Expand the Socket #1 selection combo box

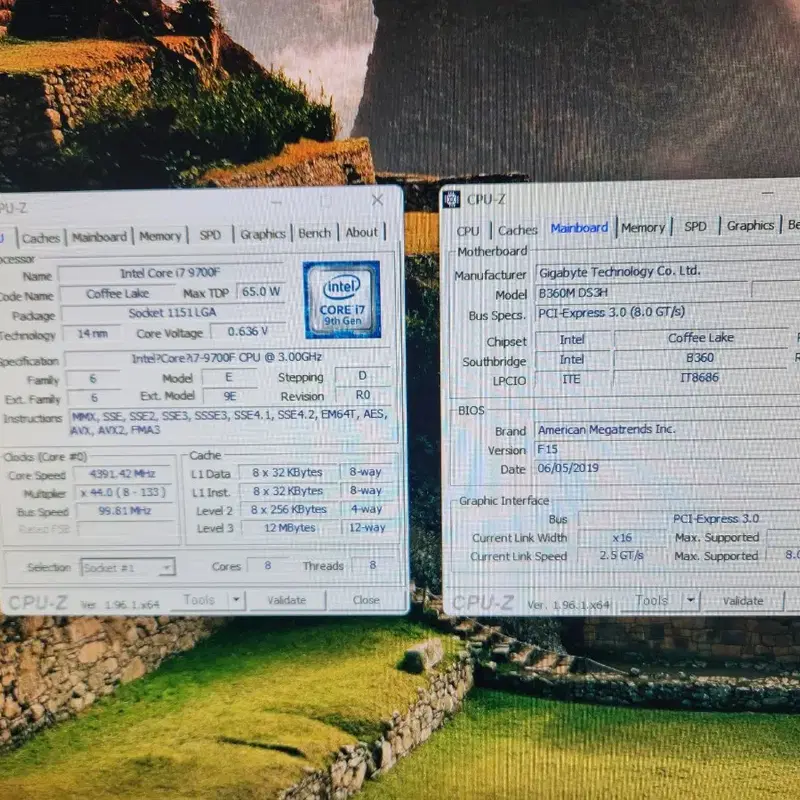coord(128,567)
